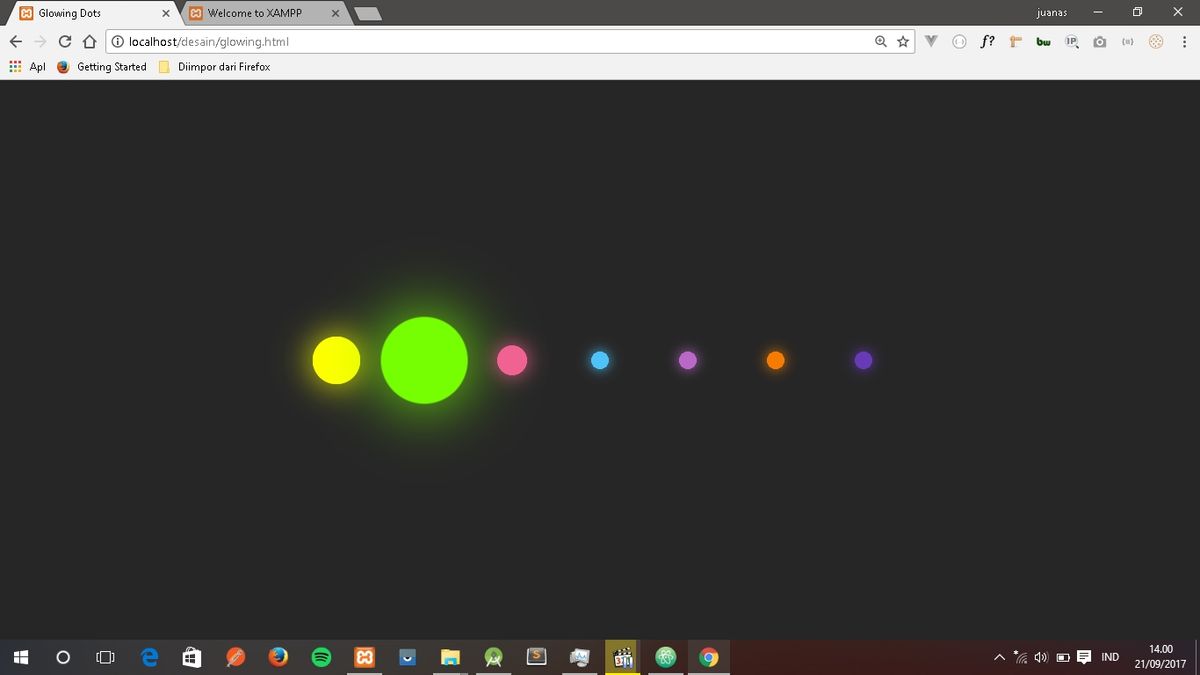Focus the localhost address bar
Viewport: 1200px width, 675px height.
(490, 42)
